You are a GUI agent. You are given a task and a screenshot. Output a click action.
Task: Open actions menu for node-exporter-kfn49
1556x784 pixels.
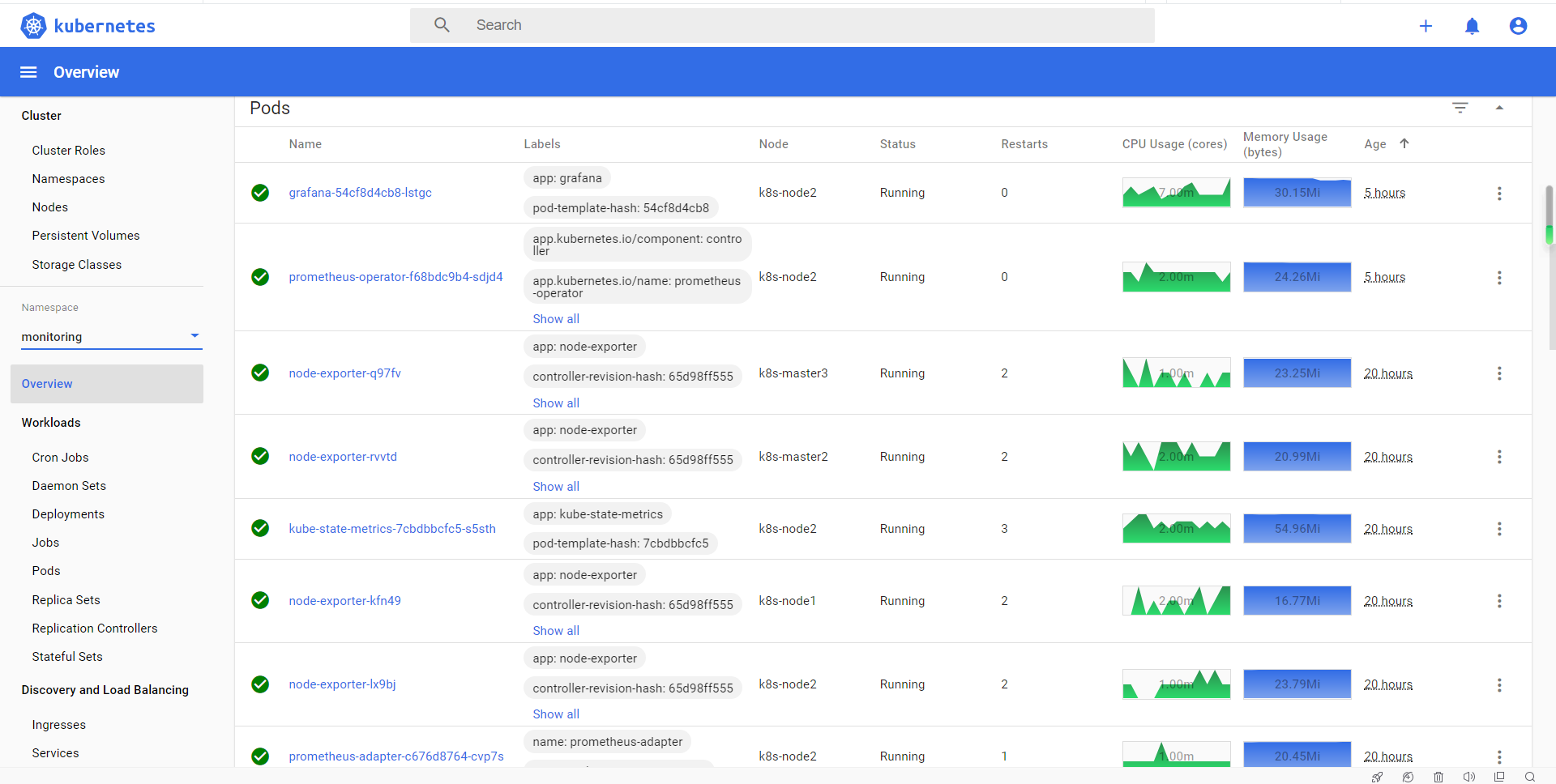(x=1499, y=601)
